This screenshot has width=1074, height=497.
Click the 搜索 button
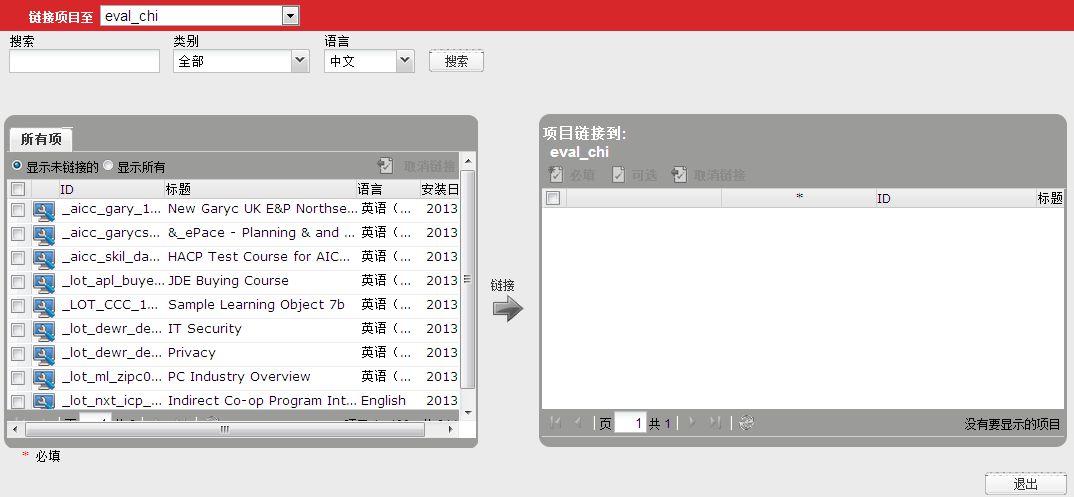tap(456, 61)
